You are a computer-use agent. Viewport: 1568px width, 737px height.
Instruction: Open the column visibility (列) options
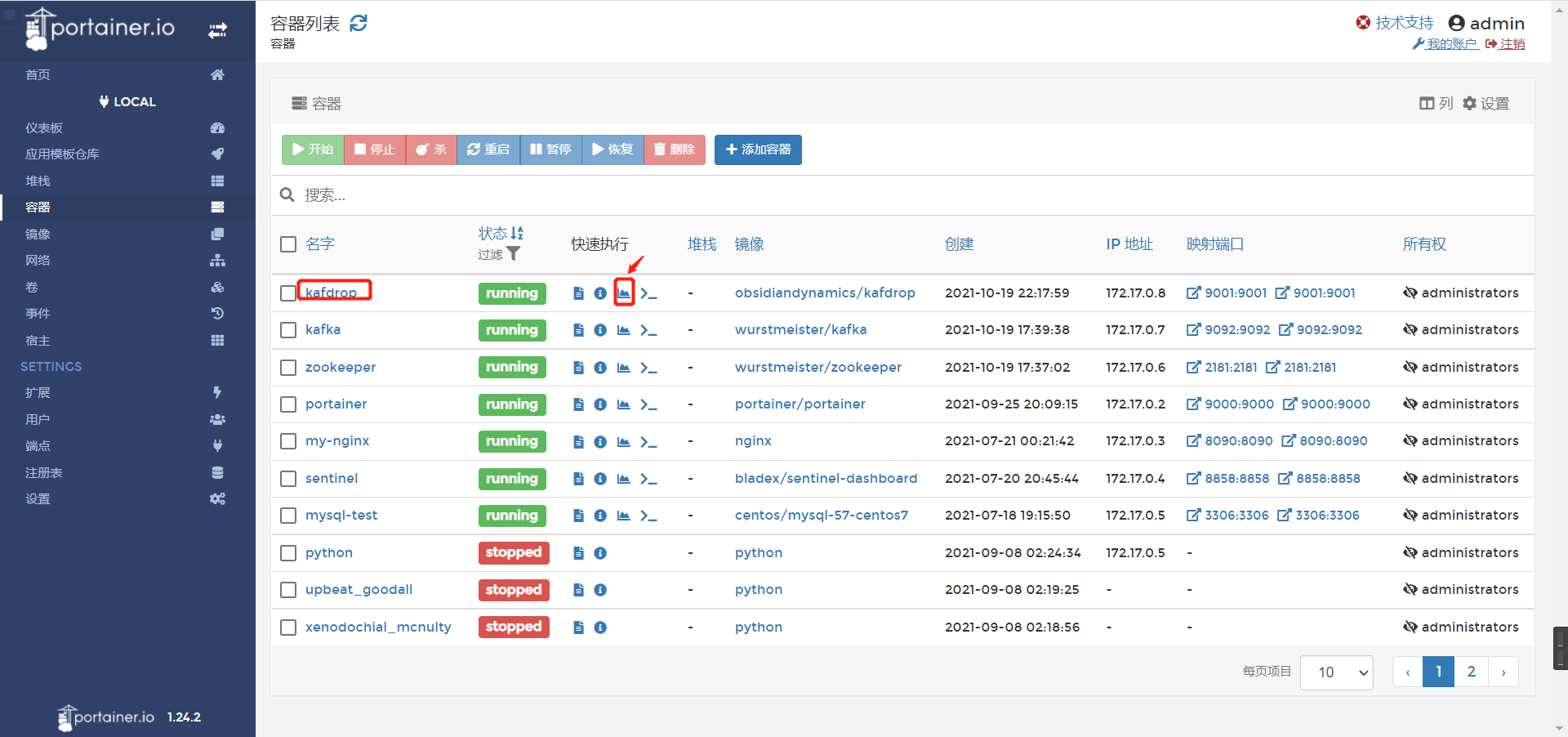point(1435,103)
